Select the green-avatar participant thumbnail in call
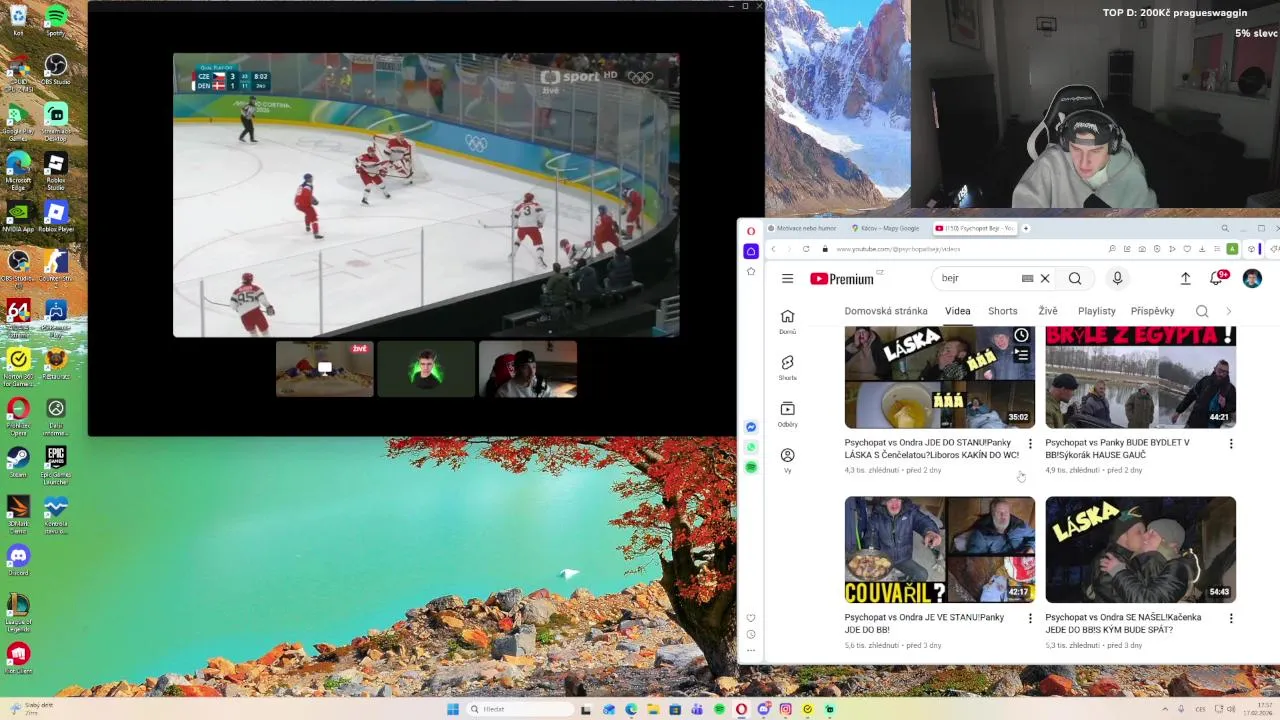Screen dimensions: 1280x720 point(426,369)
